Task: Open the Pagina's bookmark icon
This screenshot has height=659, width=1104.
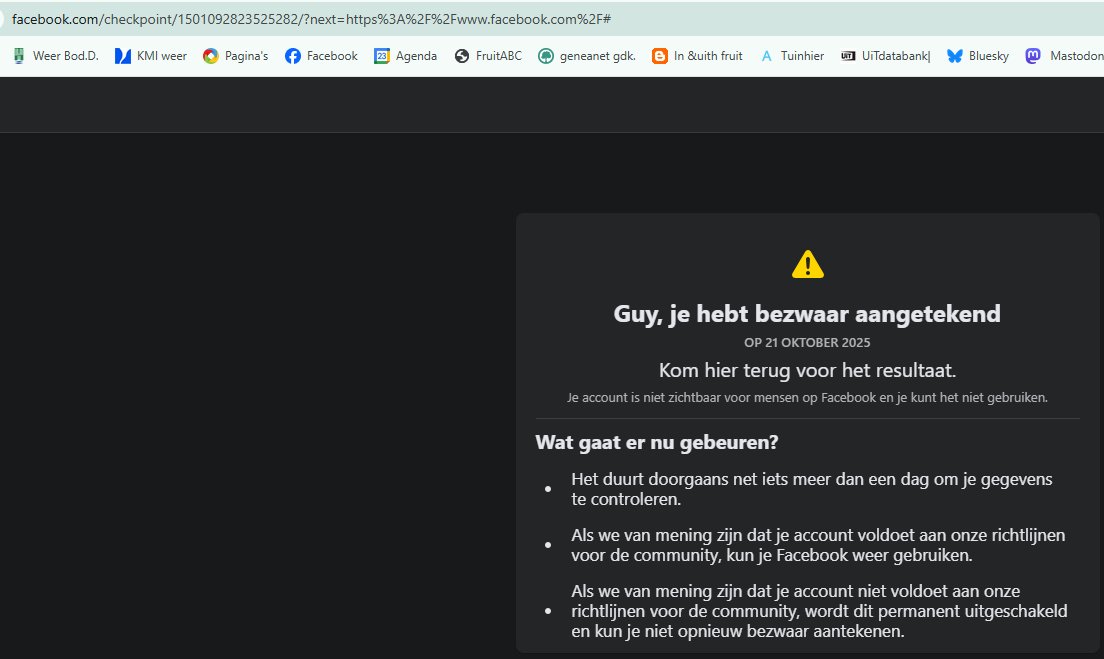Action: (211, 56)
